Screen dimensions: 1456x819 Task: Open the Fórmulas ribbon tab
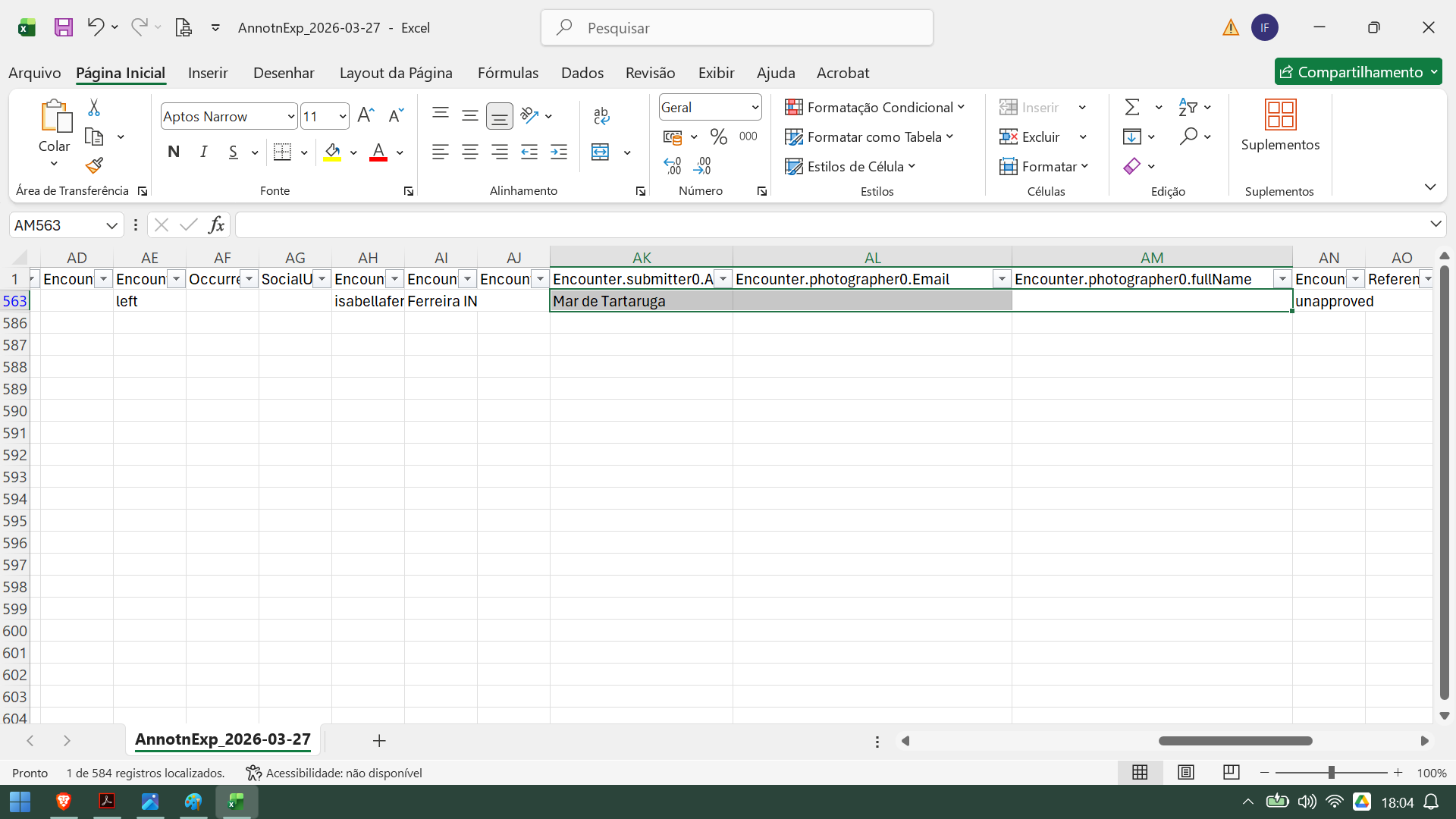tap(507, 73)
